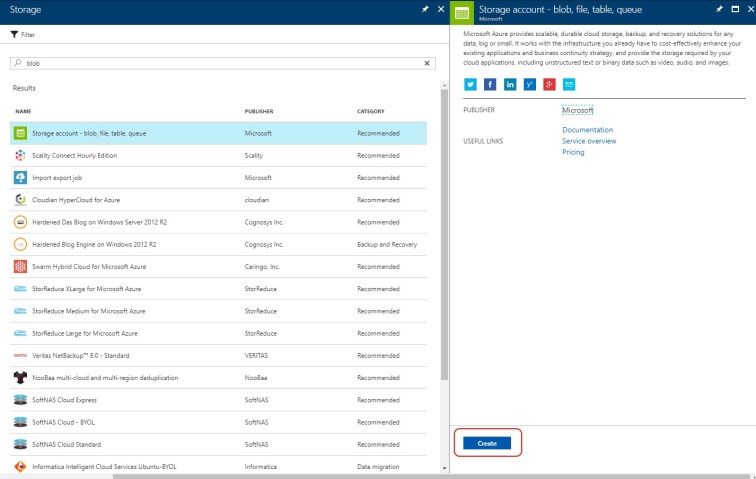
Task: Open the Documentation link
Action: coord(587,130)
